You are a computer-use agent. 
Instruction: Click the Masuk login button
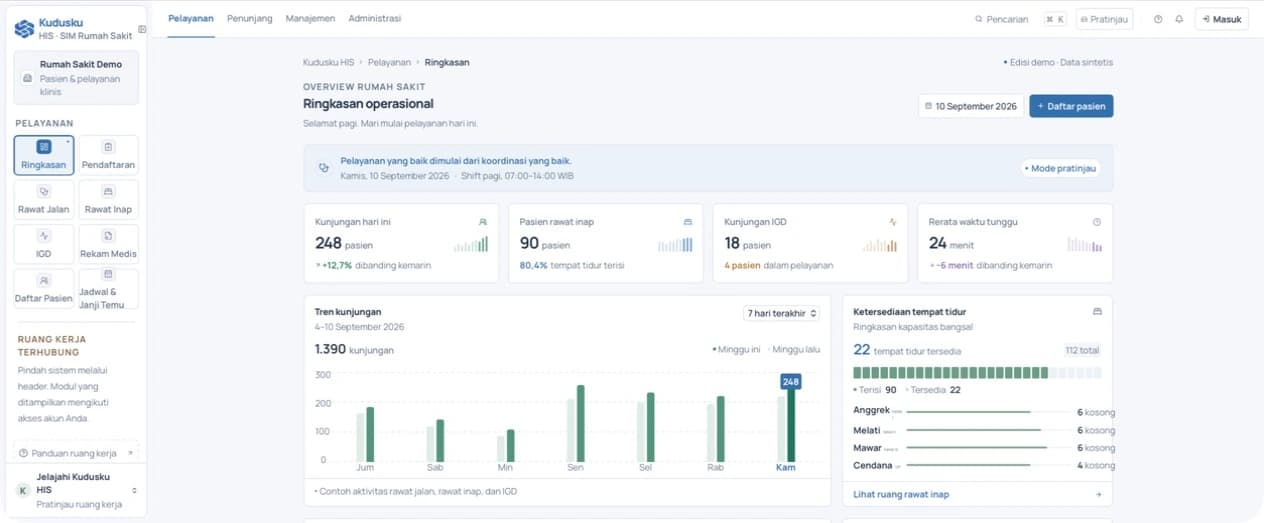click(1222, 19)
